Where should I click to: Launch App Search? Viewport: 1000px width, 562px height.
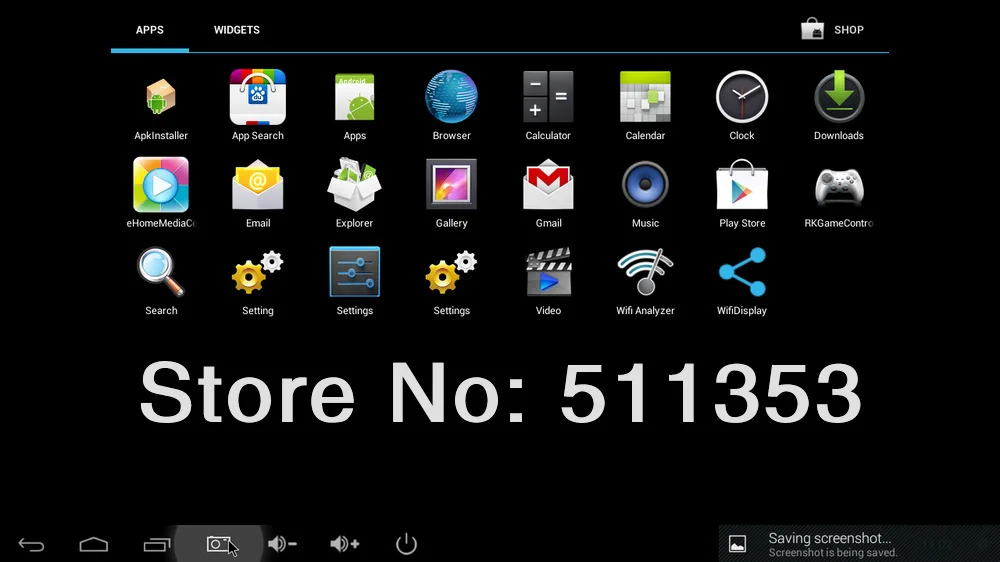[x=258, y=97]
